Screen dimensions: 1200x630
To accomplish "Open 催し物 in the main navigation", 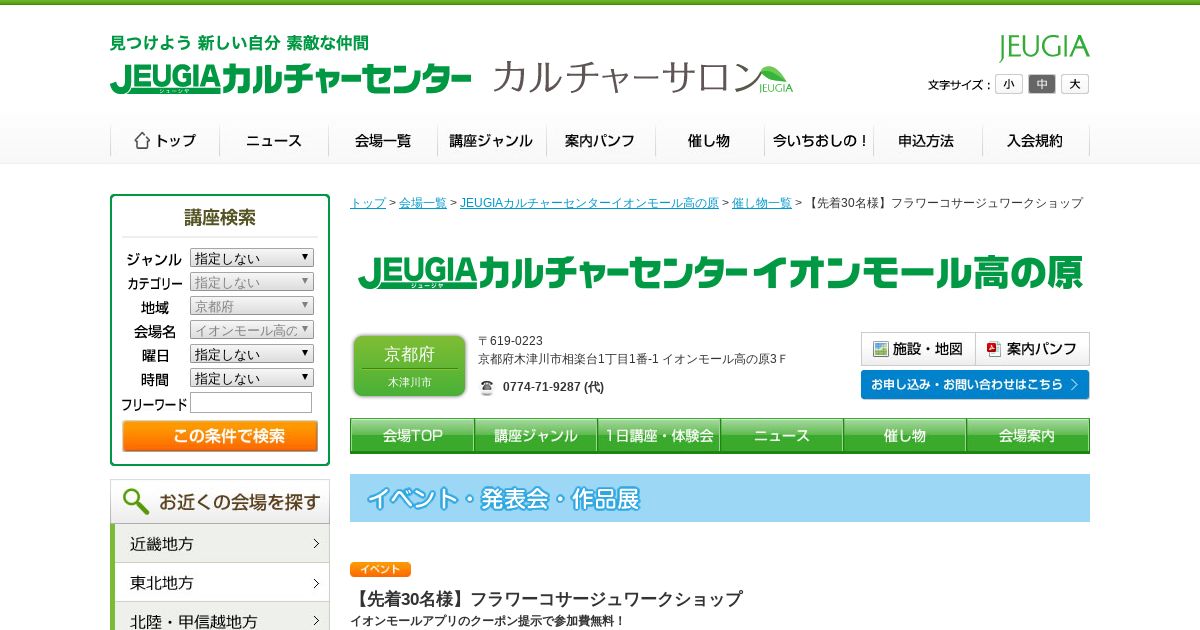I will click(x=710, y=141).
